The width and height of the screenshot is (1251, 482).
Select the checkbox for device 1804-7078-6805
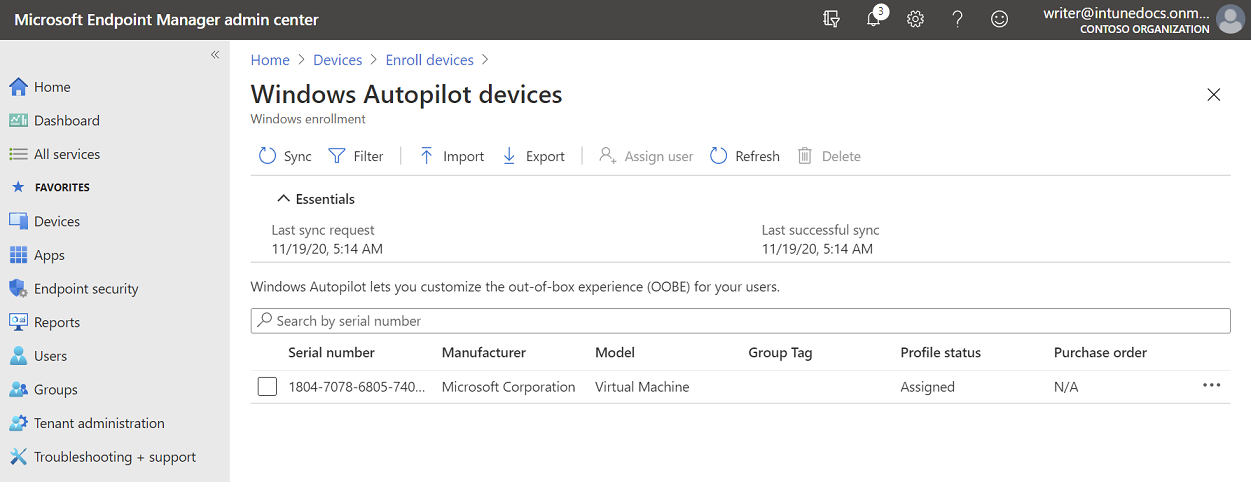point(267,387)
